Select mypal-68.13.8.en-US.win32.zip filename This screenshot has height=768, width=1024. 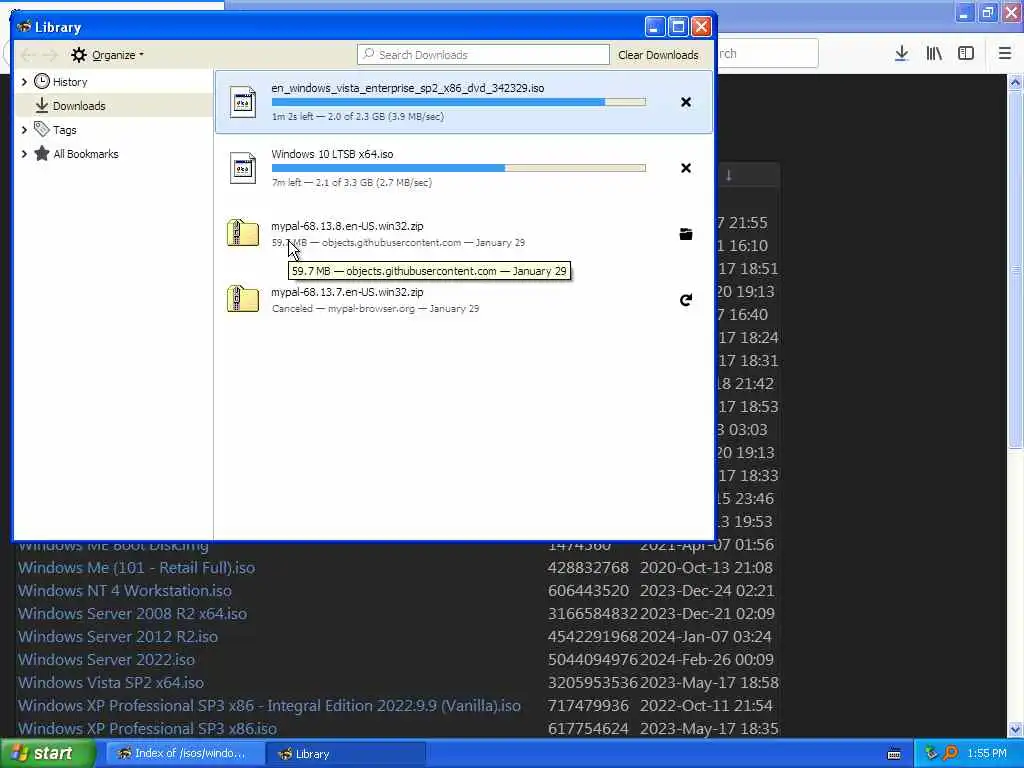coord(347,226)
